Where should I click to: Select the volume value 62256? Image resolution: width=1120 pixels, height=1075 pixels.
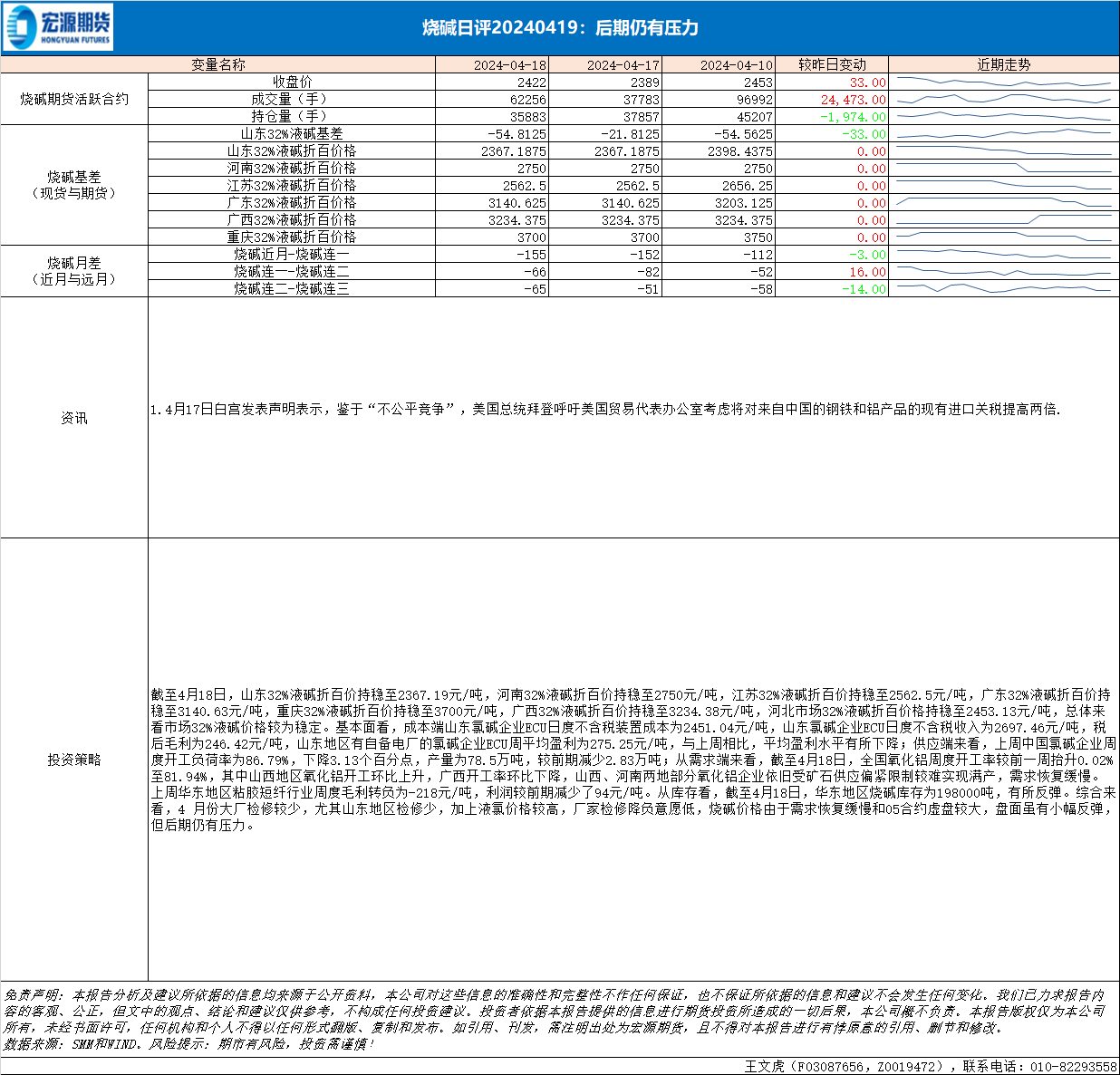(528, 100)
